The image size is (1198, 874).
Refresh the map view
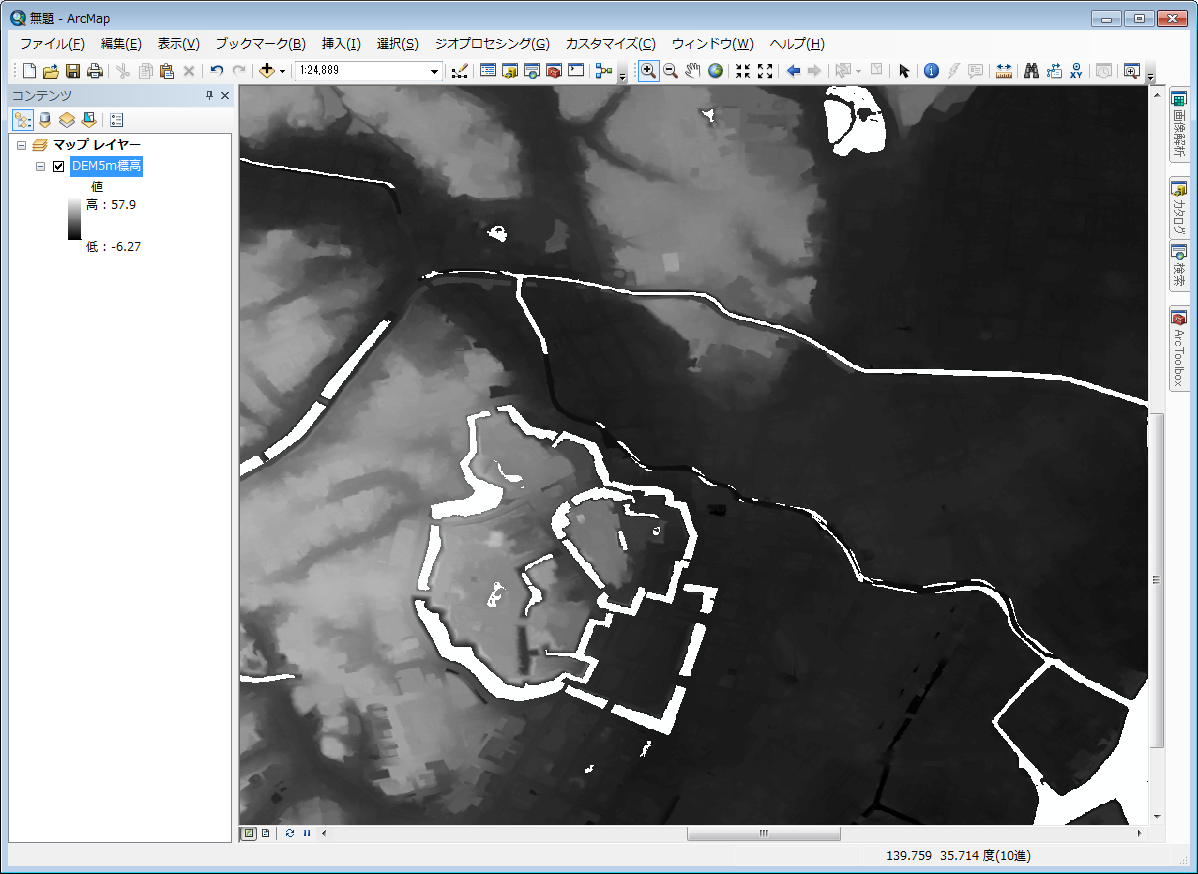(x=290, y=834)
